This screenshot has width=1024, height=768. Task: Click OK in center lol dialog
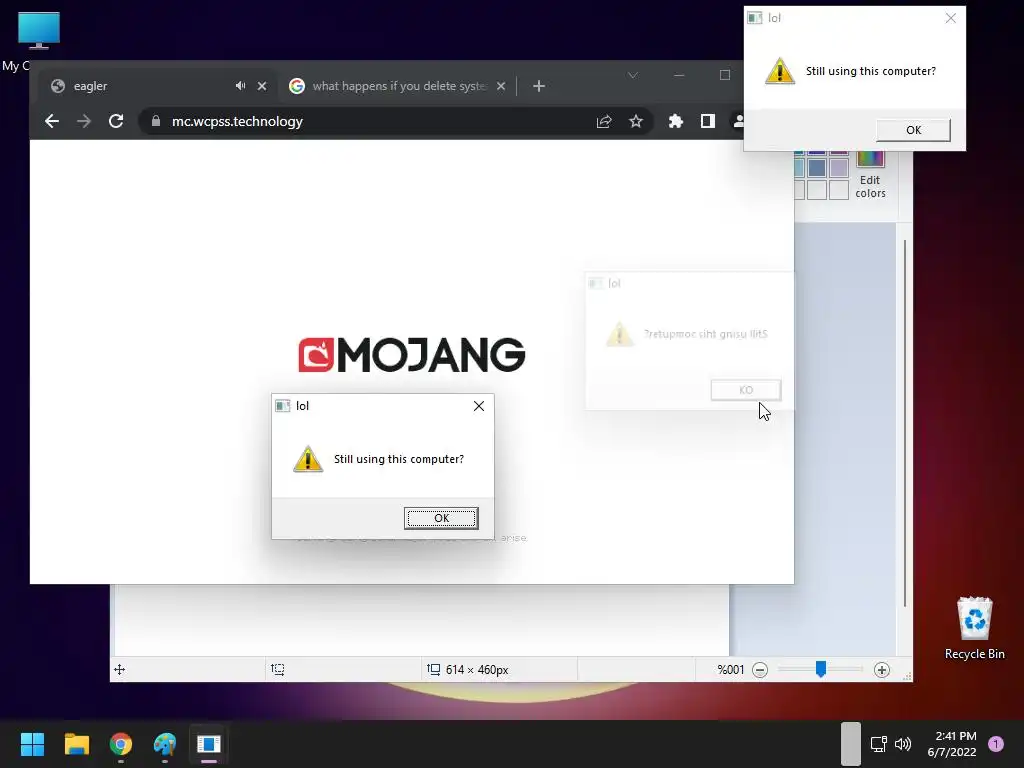[x=441, y=518]
